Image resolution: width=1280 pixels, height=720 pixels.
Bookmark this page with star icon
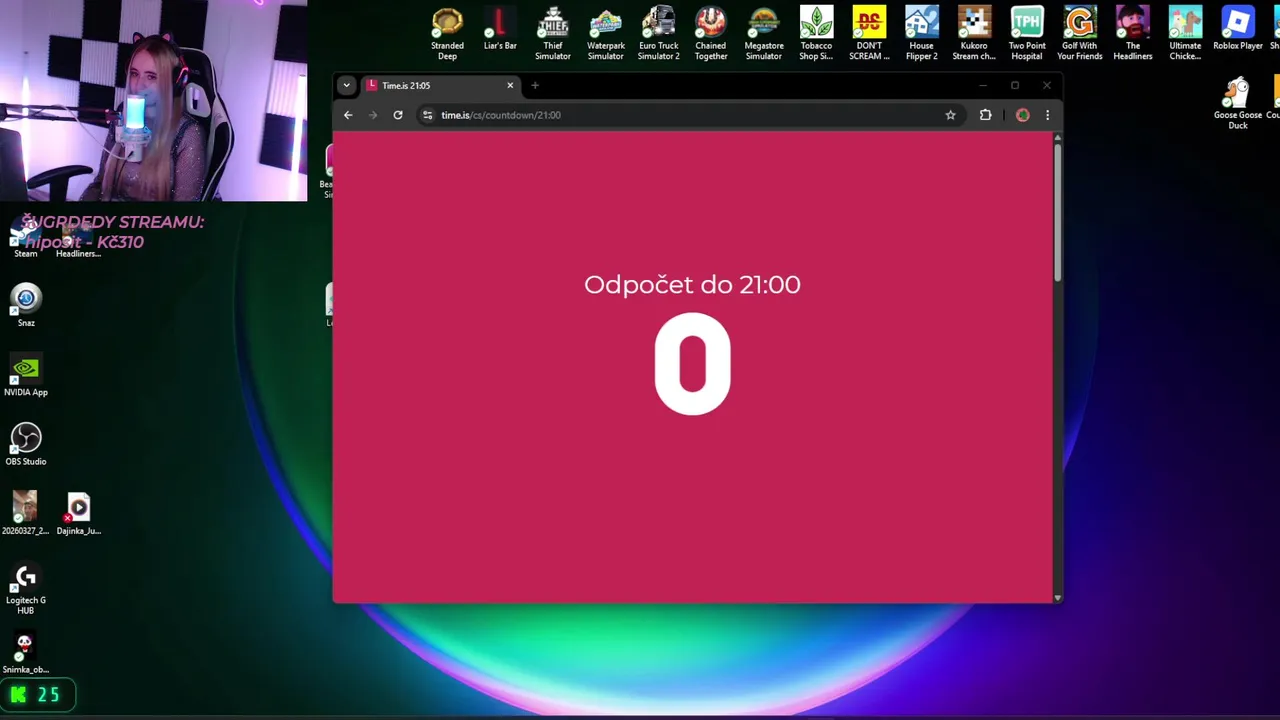pyautogui.click(x=950, y=115)
